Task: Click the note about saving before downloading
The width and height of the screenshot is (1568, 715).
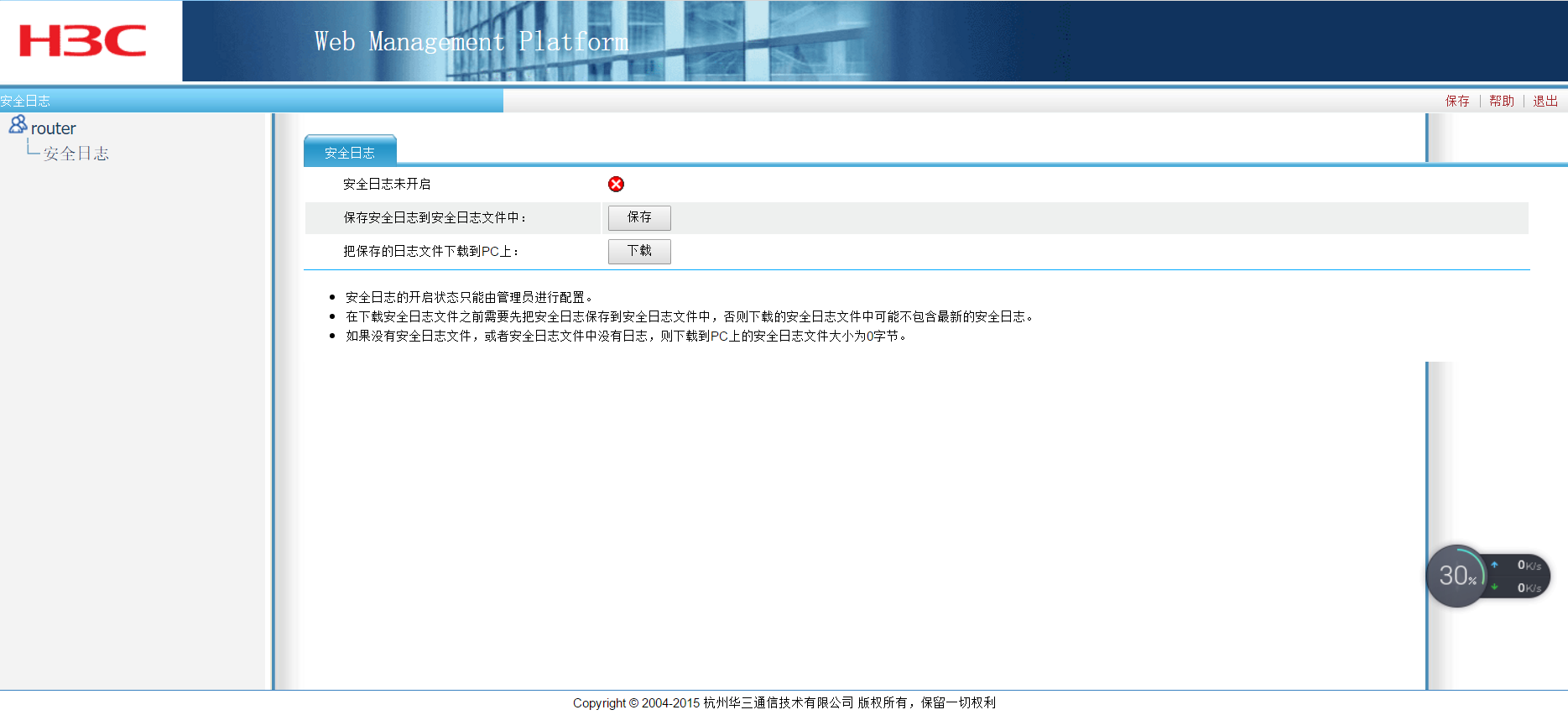Action: click(x=690, y=316)
